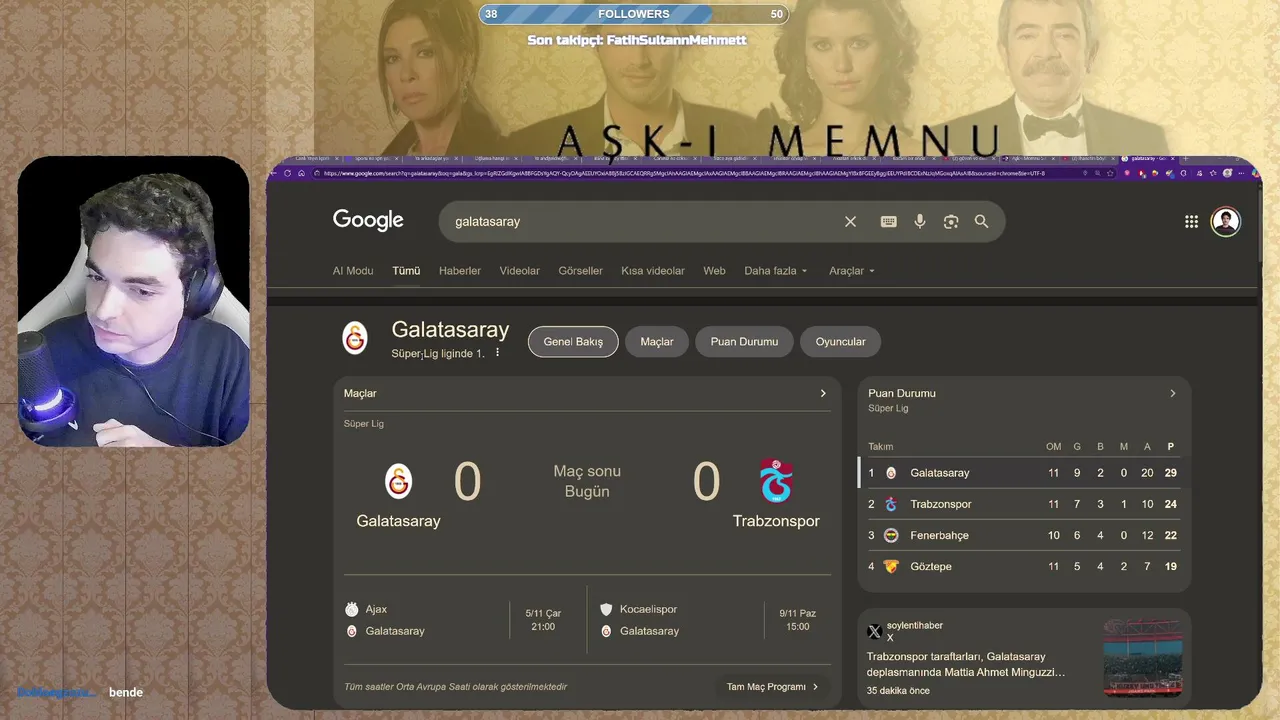Select the Genel Bakış chip

tap(573, 341)
